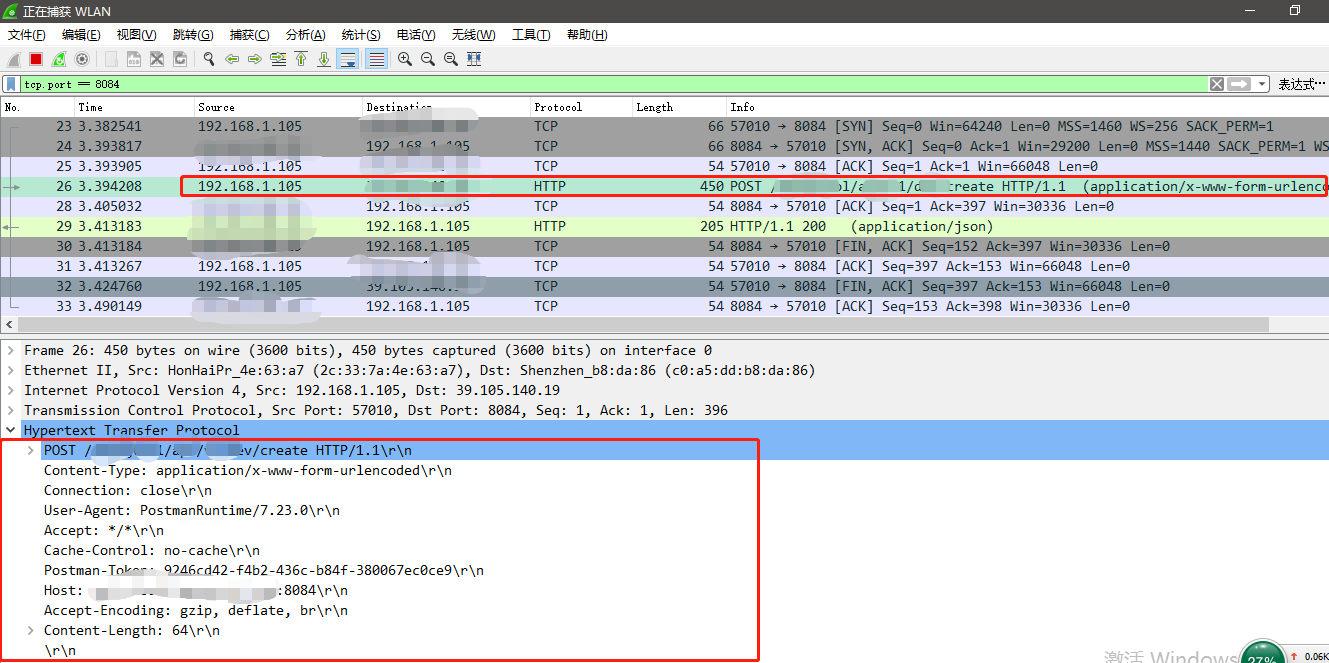Click the save capture file icon

[x=134, y=59]
